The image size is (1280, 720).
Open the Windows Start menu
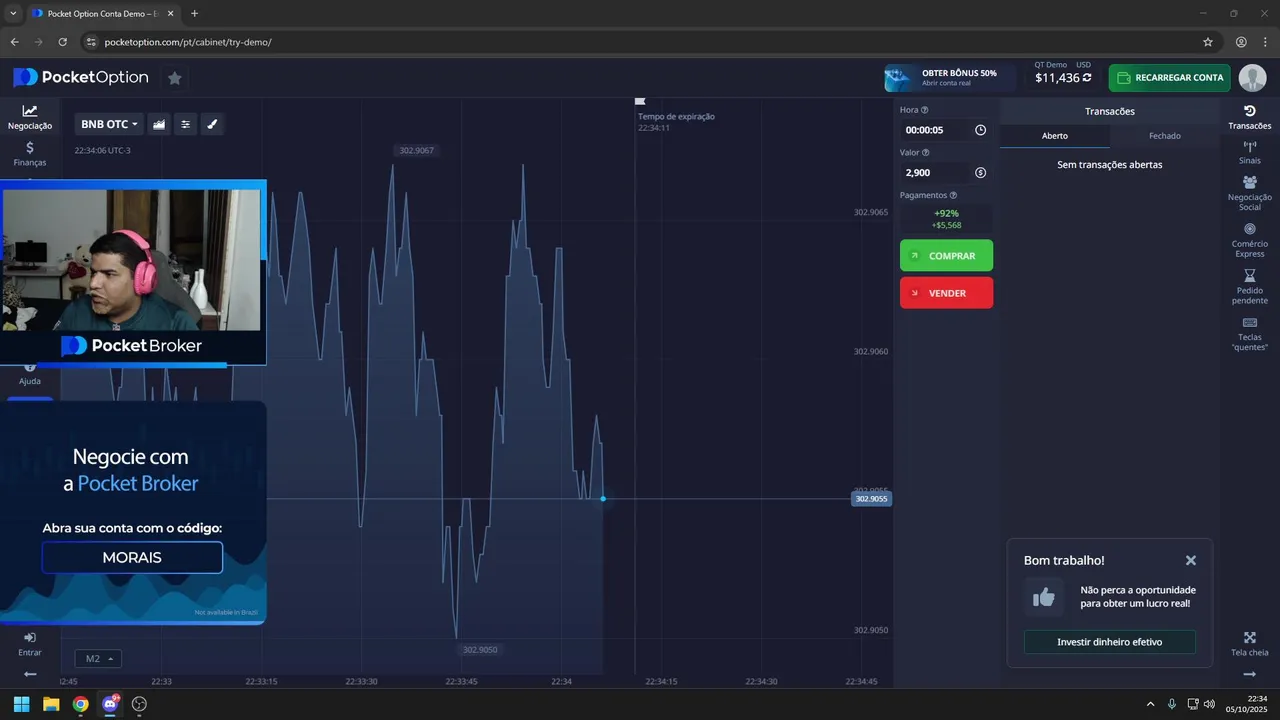pyautogui.click(x=21, y=704)
